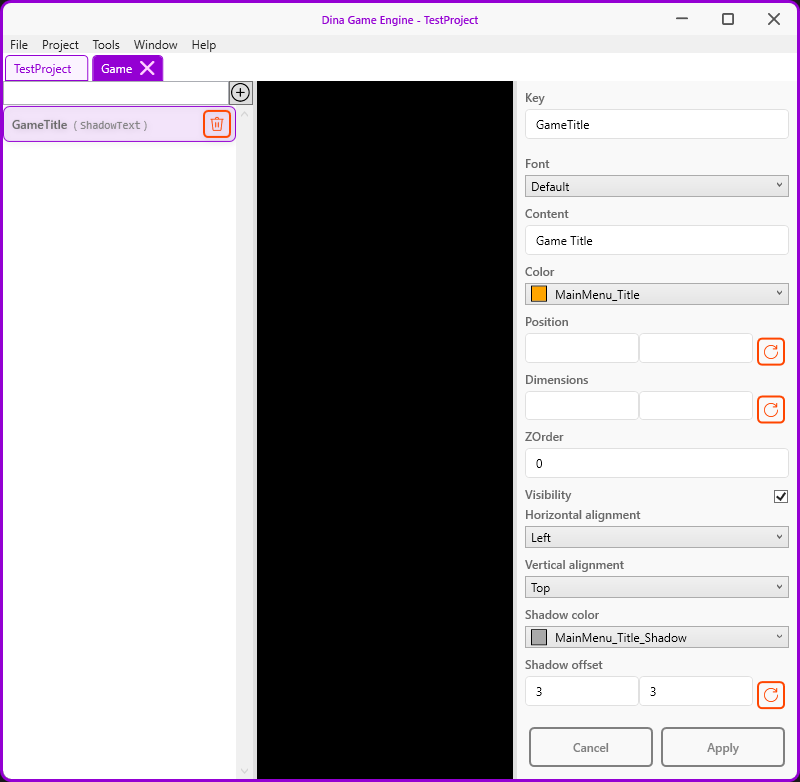This screenshot has width=800, height=782.
Task: Focus the Content input field
Action: pyautogui.click(x=657, y=240)
